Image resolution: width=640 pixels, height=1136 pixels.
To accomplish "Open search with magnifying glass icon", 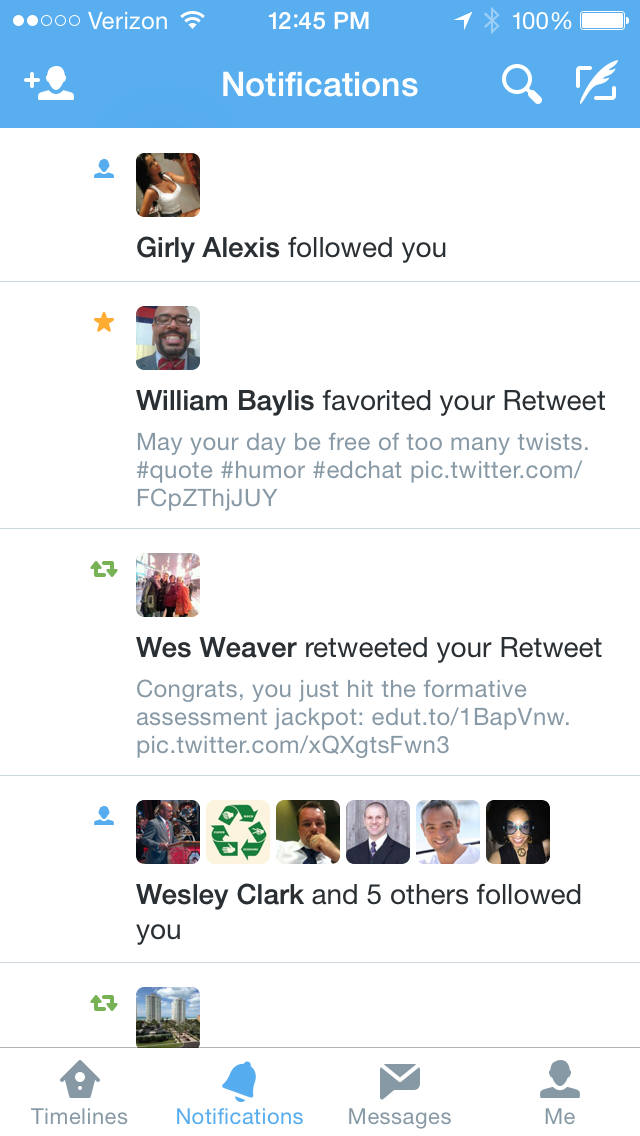I will click(x=522, y=84).
